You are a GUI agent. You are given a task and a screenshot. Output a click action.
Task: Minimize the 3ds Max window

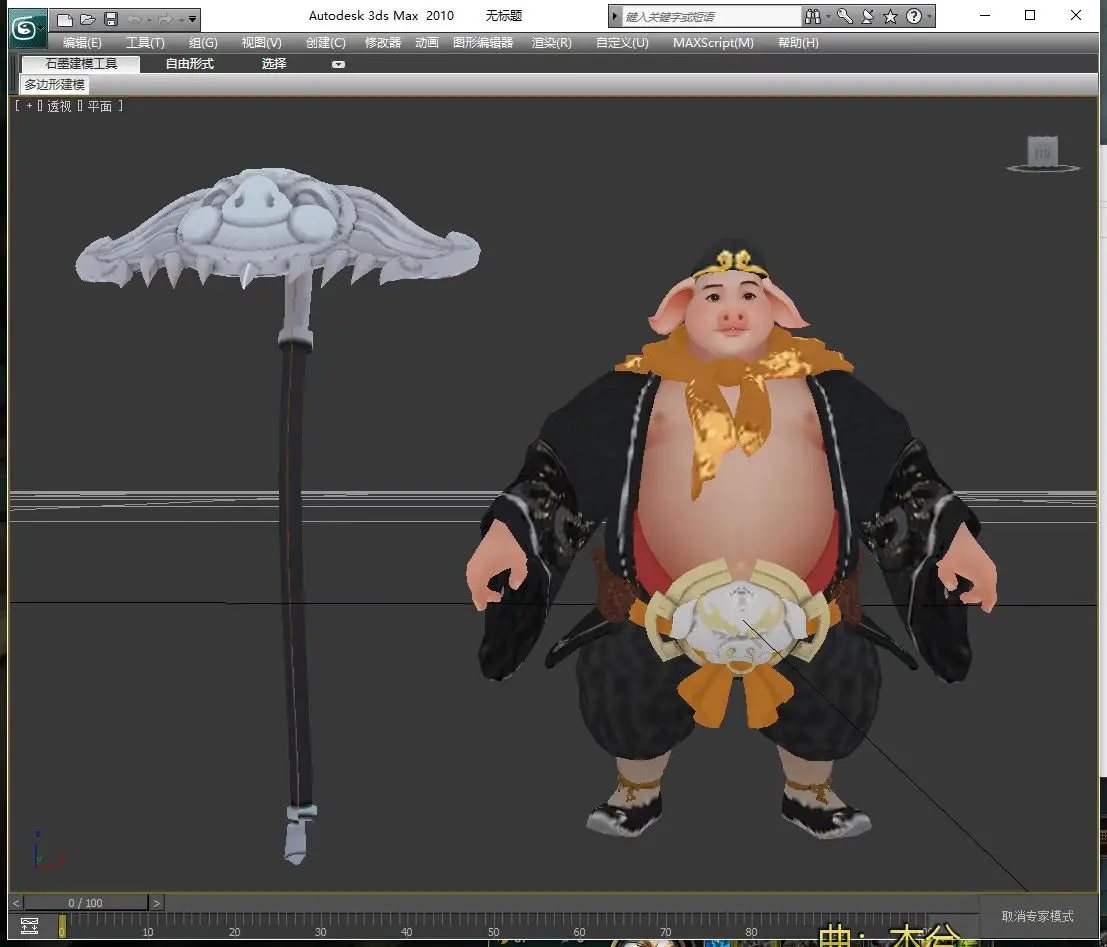(985, 15)
